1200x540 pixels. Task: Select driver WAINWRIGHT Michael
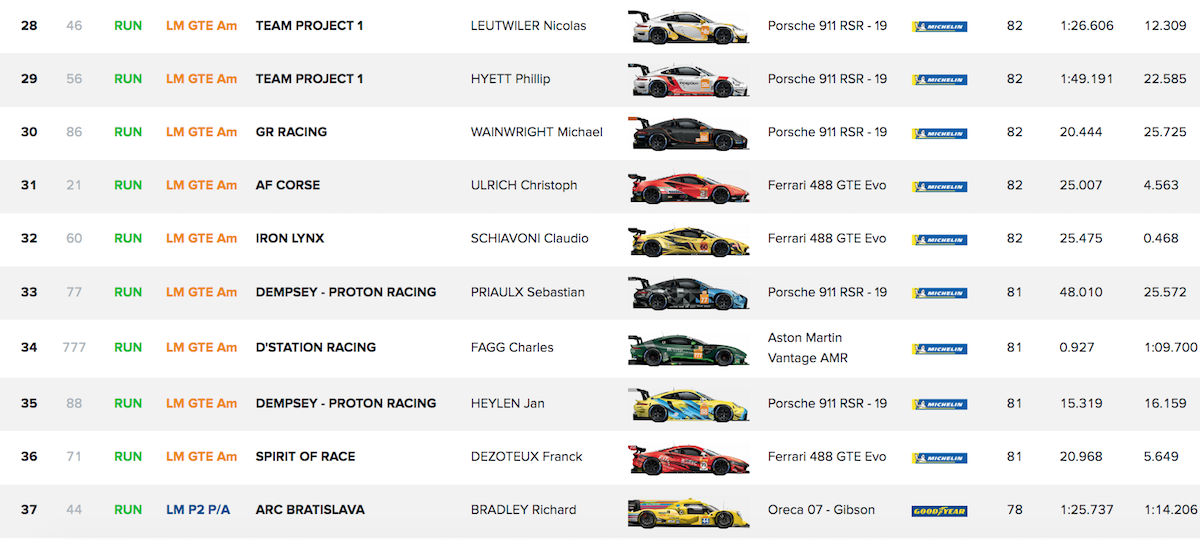[536, 132]
